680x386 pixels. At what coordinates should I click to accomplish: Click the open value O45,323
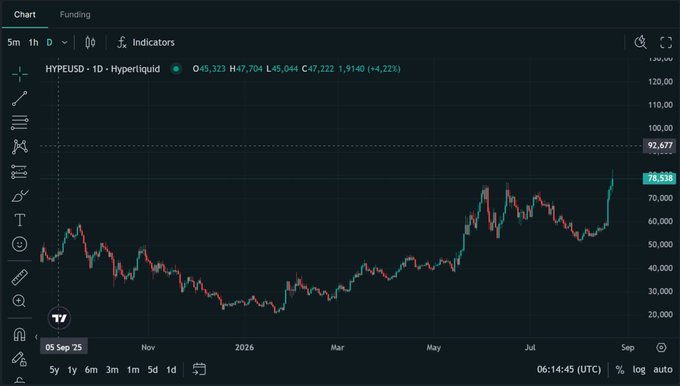click(x=209, y=69)
